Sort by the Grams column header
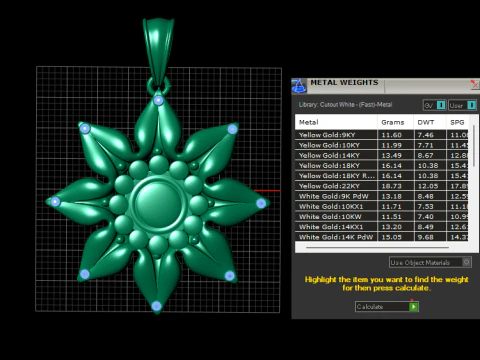 [x=395, y=122]
